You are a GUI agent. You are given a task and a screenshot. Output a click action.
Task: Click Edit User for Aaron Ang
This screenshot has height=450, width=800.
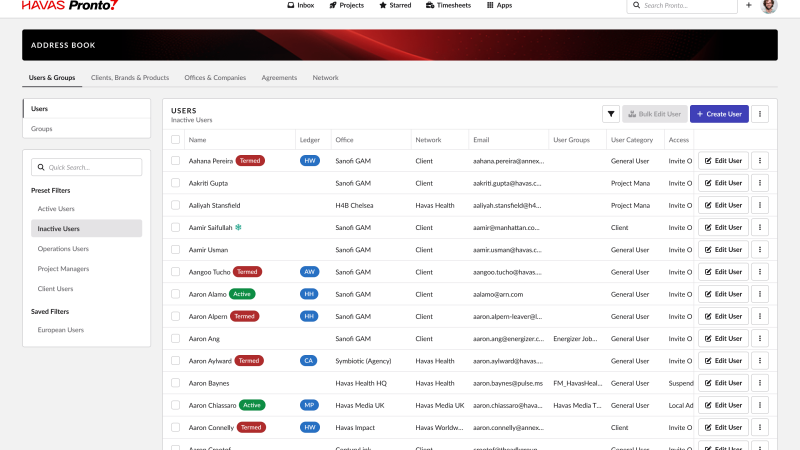tap(723, 339)
